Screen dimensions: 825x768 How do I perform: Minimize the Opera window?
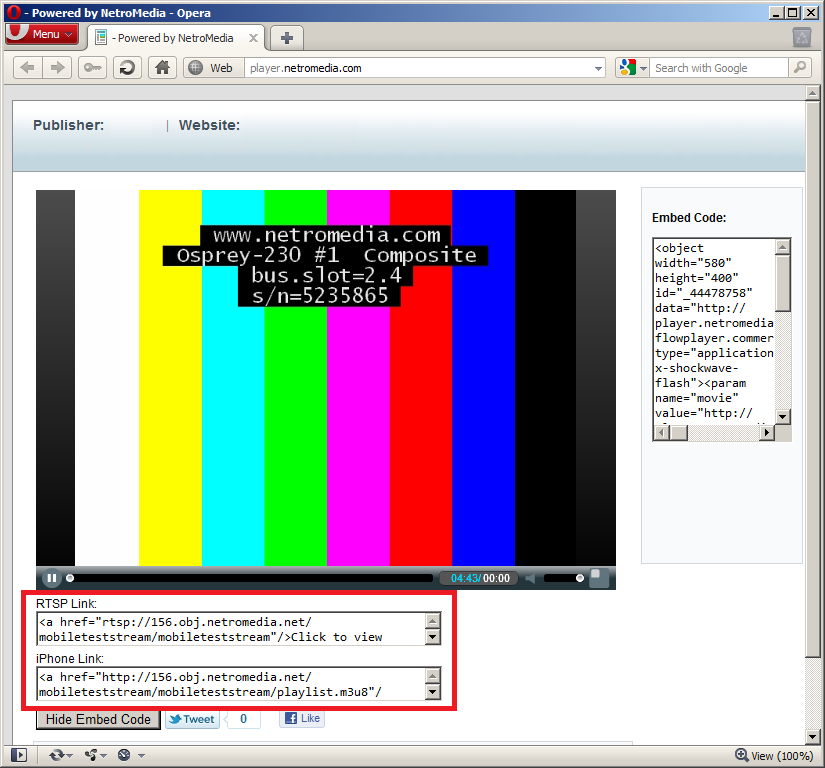(x=776, y=13)
